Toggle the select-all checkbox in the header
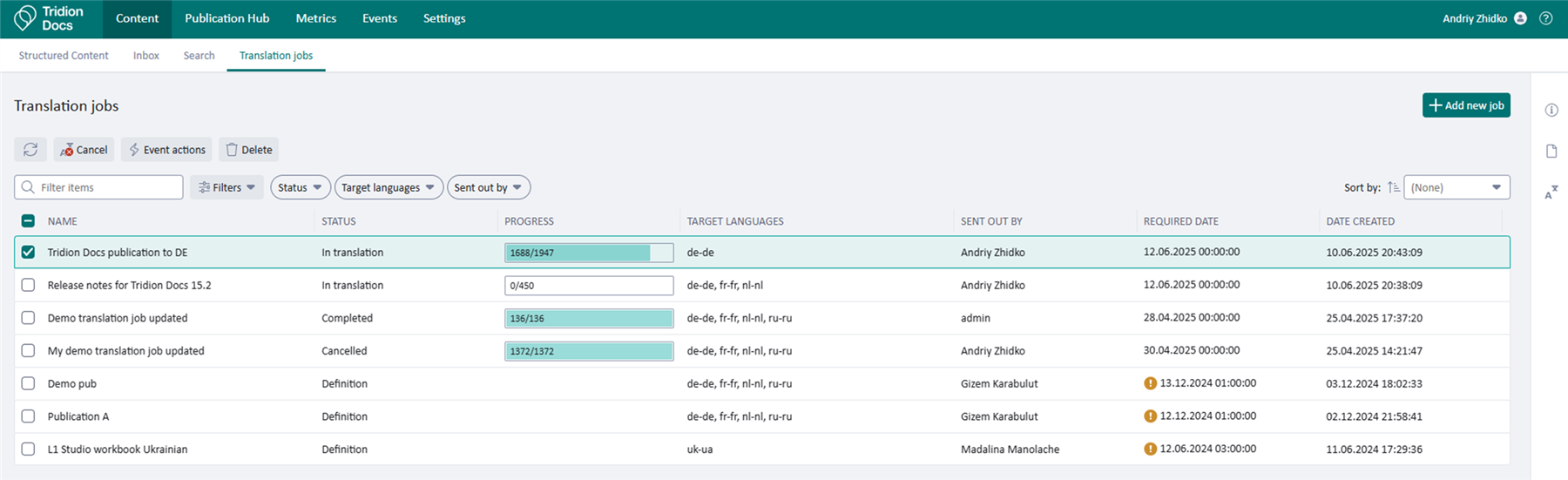 (28, 221)
